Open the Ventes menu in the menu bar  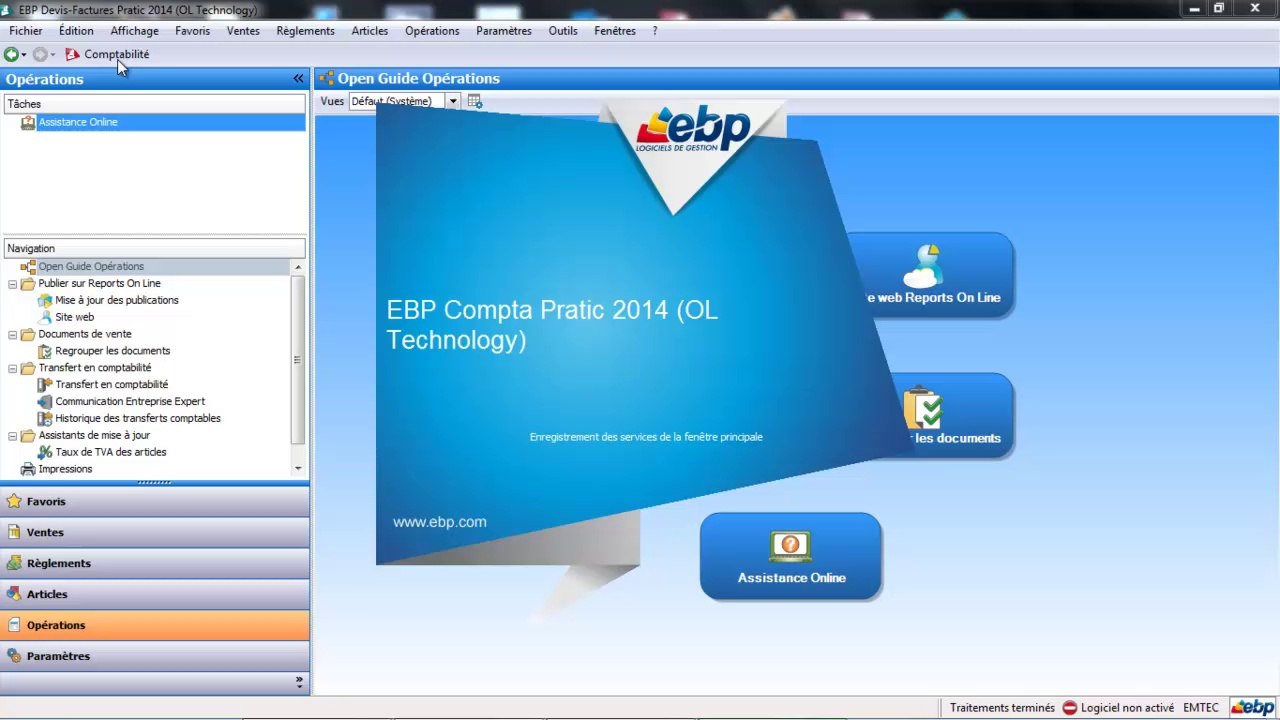[x=243, y=31]
